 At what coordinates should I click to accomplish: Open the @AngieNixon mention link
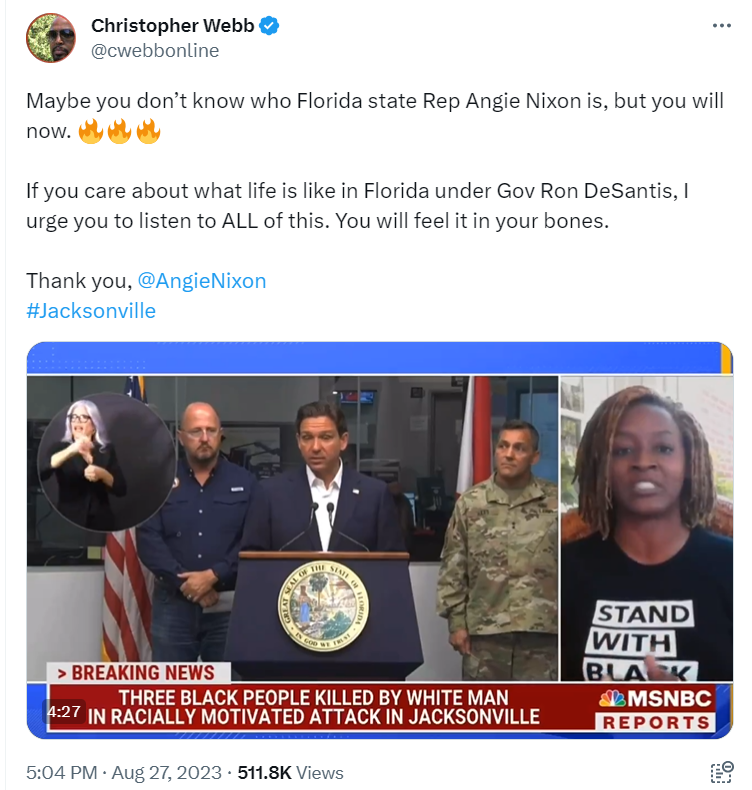201,281
